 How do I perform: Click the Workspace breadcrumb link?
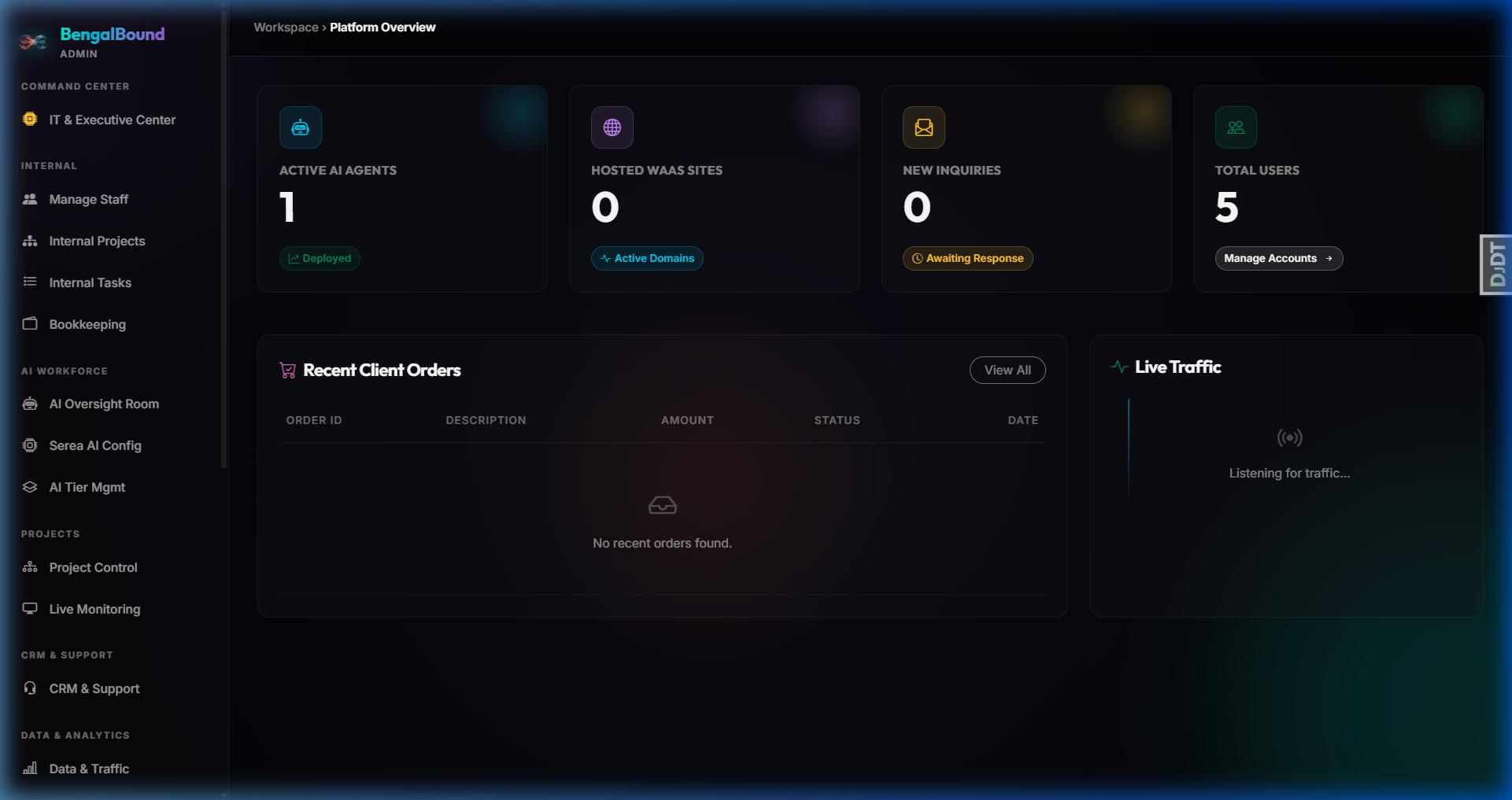click(286, 28)
